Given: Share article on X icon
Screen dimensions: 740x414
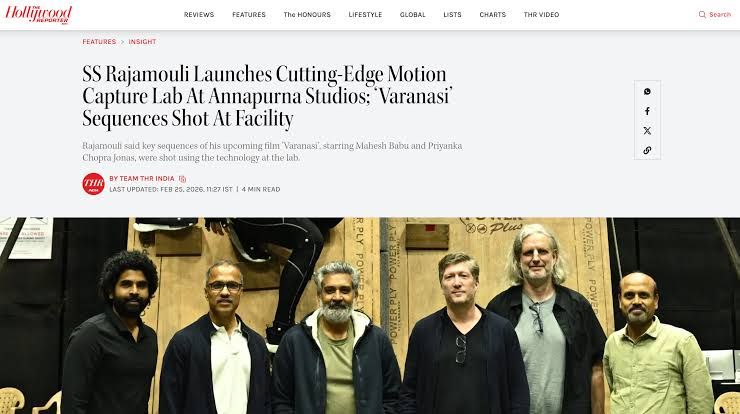Looking at the screenshot, I should click(647, 131).
